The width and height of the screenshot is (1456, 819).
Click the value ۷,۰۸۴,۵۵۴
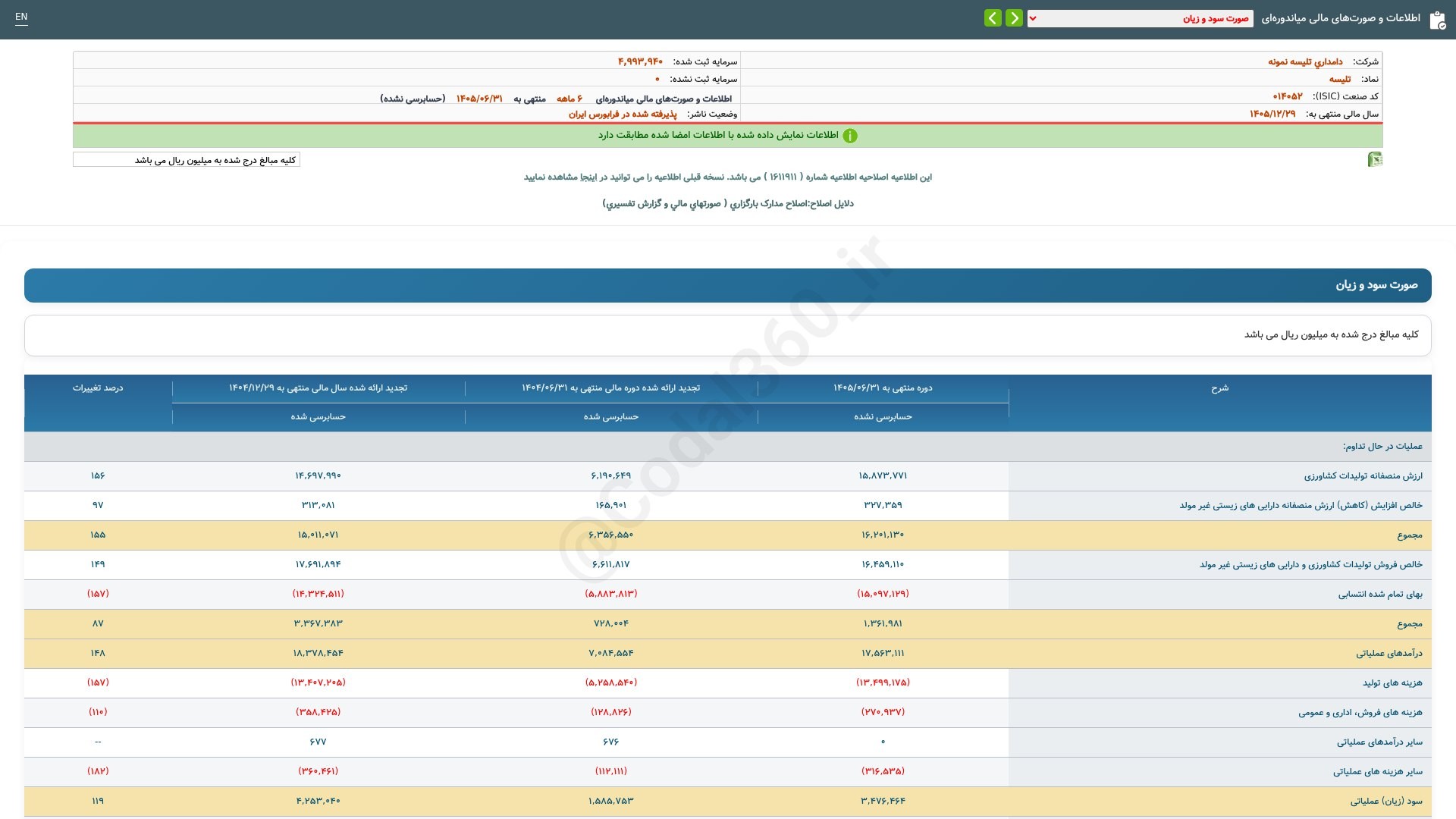point(610,653)
